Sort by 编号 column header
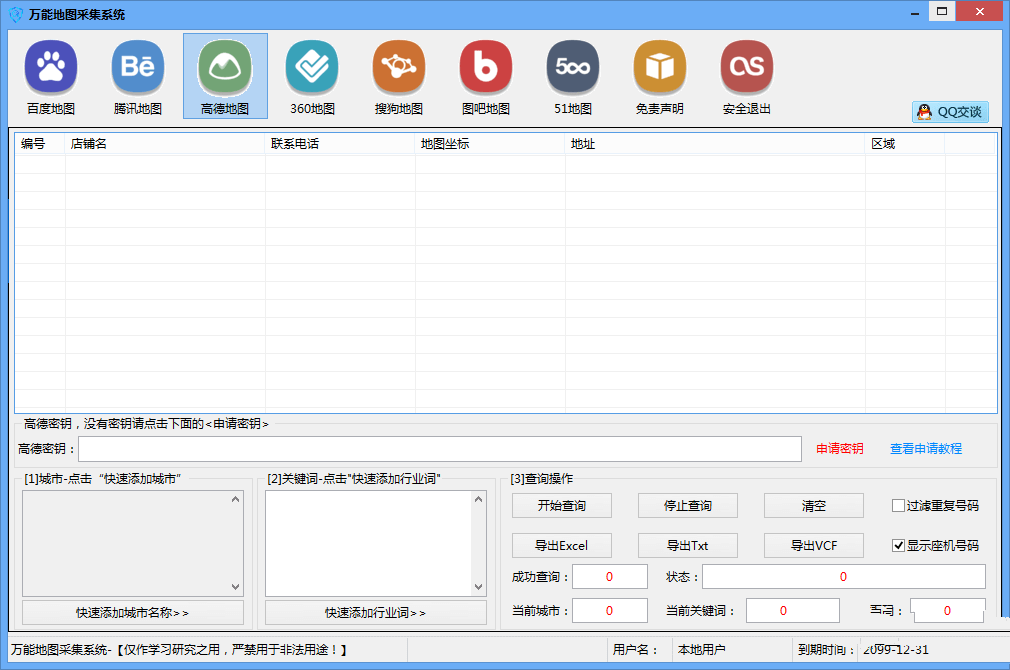Screen dimensions: 1010x670 (40, 144)
